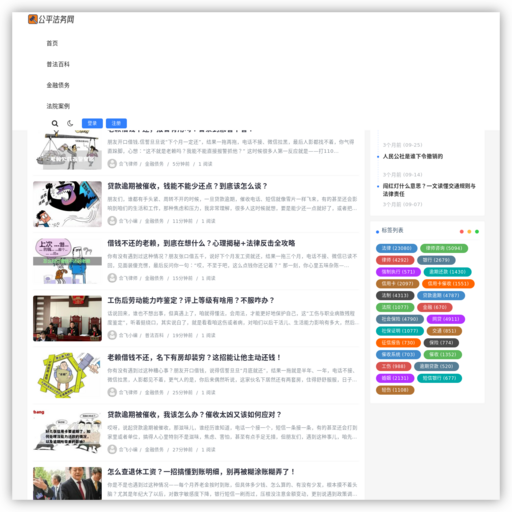The width and height of the screenshot is (512, 512).
Task: Click 金融债务 category in the 11分钟前 row
Action: (154, 221)
